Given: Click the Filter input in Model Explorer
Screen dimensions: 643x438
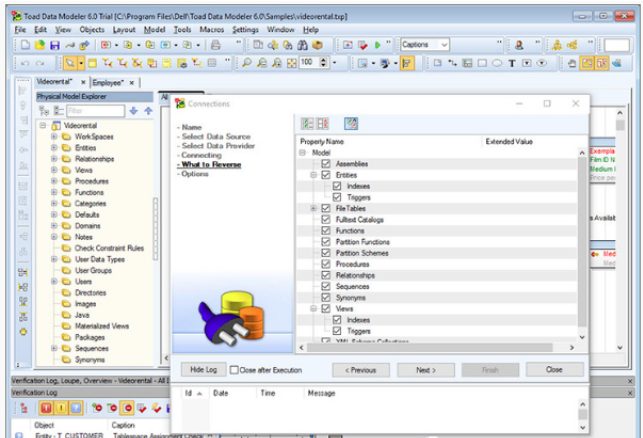Looking at the screenshot, I should (x=96, y=111).
